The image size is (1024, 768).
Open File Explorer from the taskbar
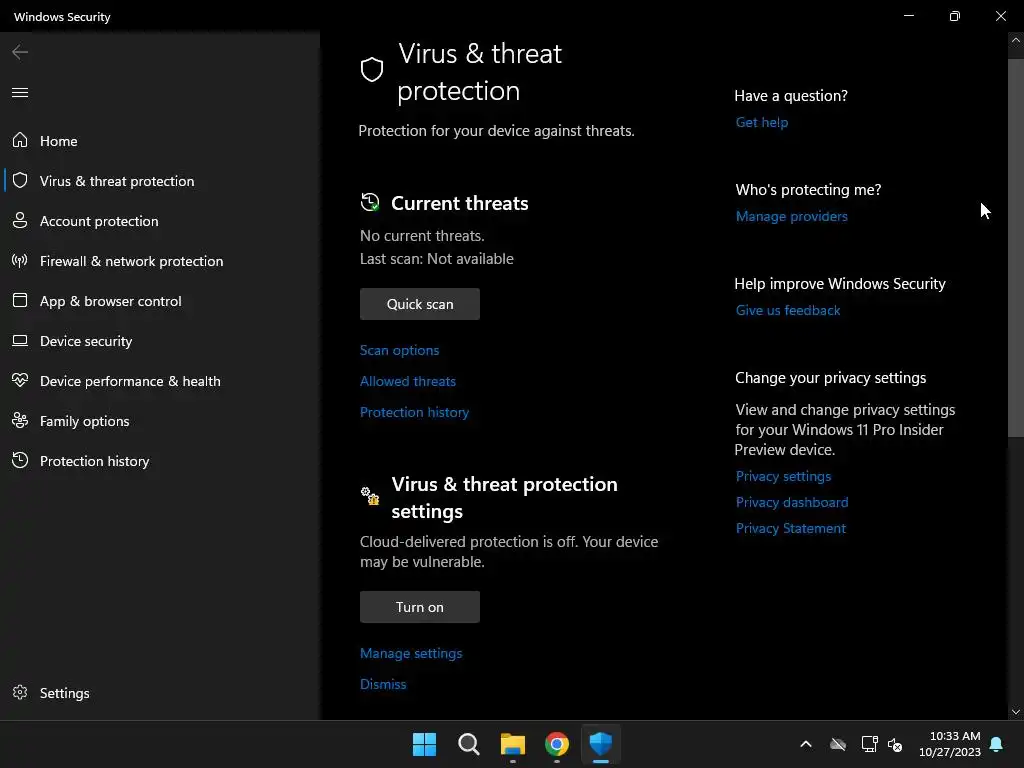[x=513, y=744]
